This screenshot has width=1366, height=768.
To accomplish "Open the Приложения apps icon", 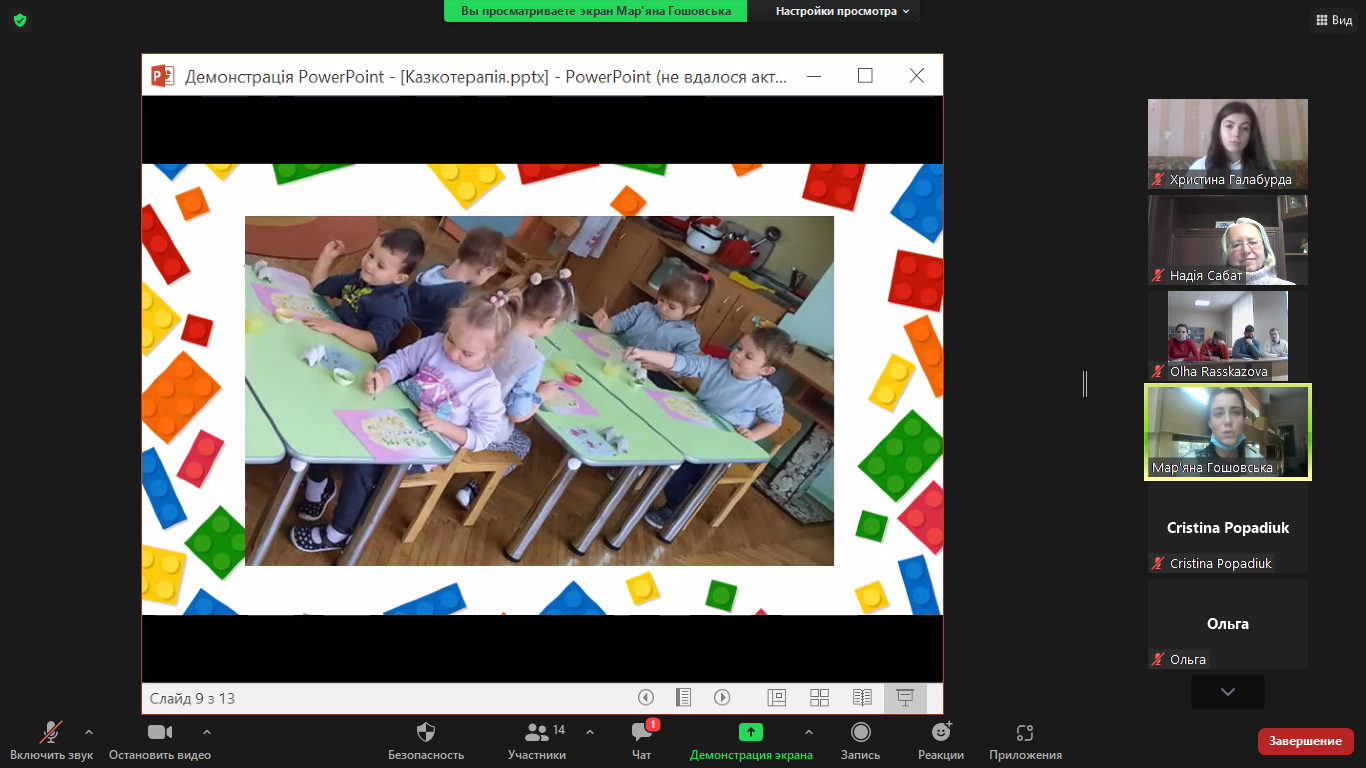I will tap(1024, 733).
